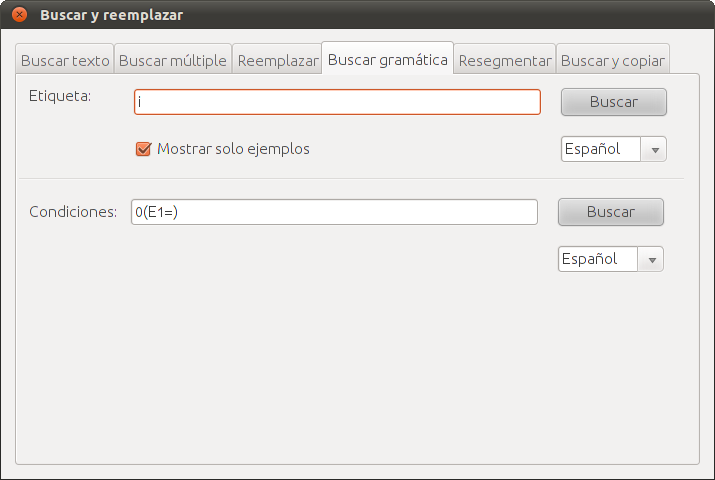
Task: Open the Español combo below Condiciones Buscar
Action: click(x=611, y=259)
